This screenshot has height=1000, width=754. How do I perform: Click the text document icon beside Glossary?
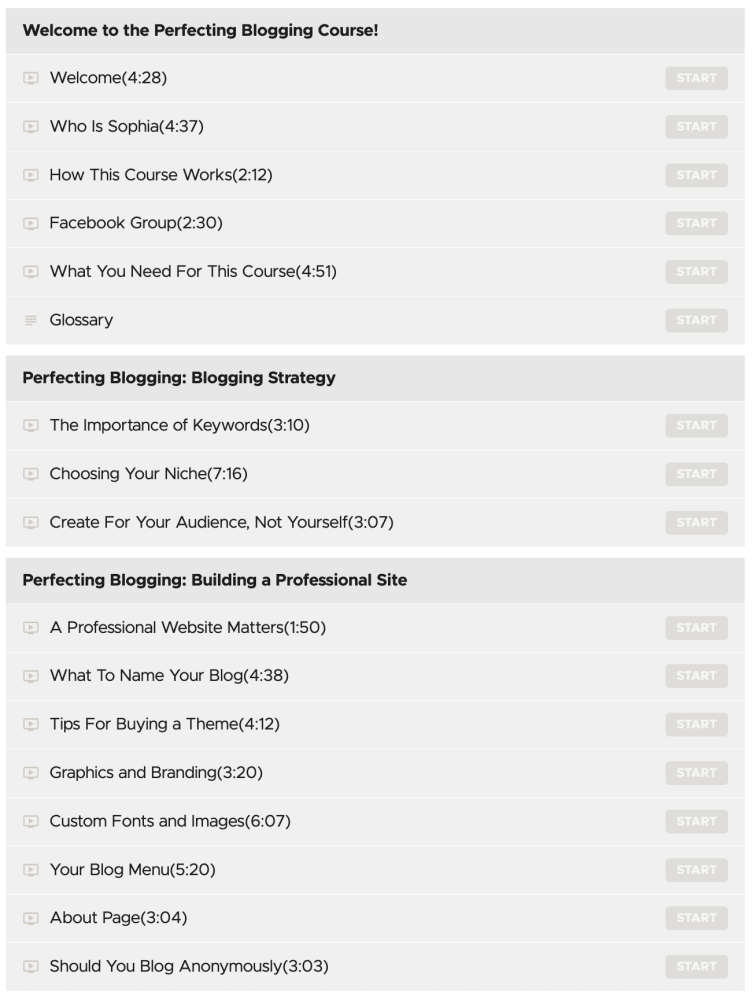click(31, 320)
